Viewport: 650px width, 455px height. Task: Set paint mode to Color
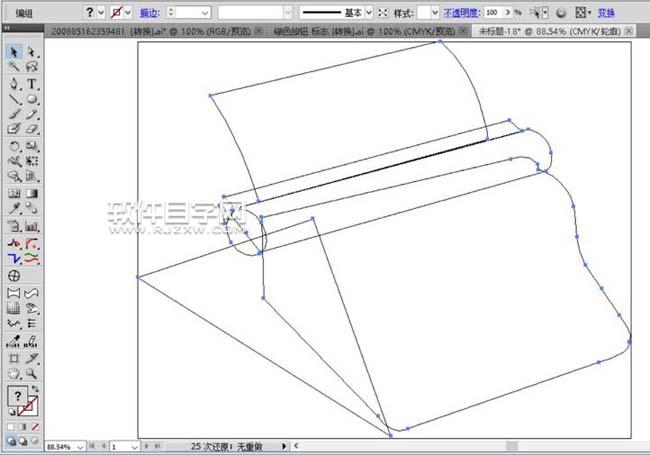[x=11, y=427]
